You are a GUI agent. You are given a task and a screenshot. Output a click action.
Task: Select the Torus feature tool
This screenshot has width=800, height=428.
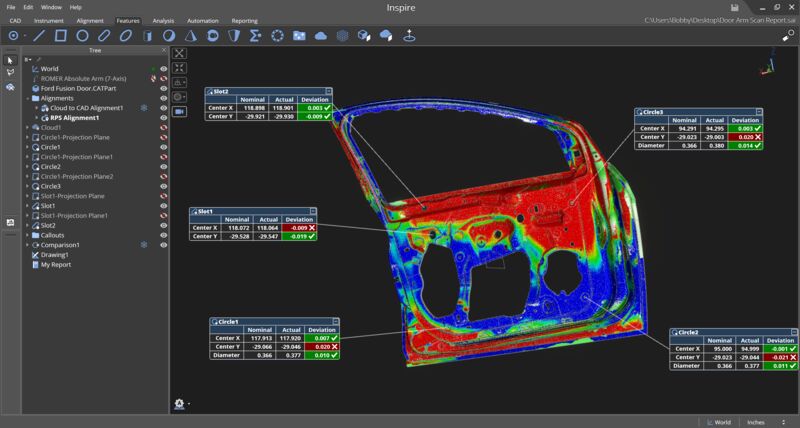click(212, 36)
